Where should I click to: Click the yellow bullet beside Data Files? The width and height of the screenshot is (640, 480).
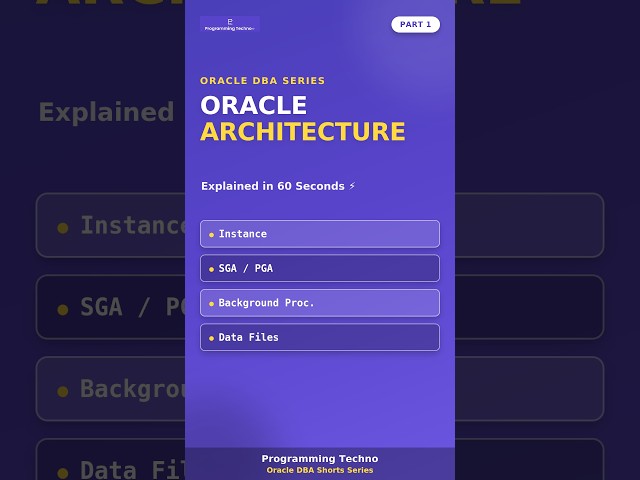(x=211, y=338)
